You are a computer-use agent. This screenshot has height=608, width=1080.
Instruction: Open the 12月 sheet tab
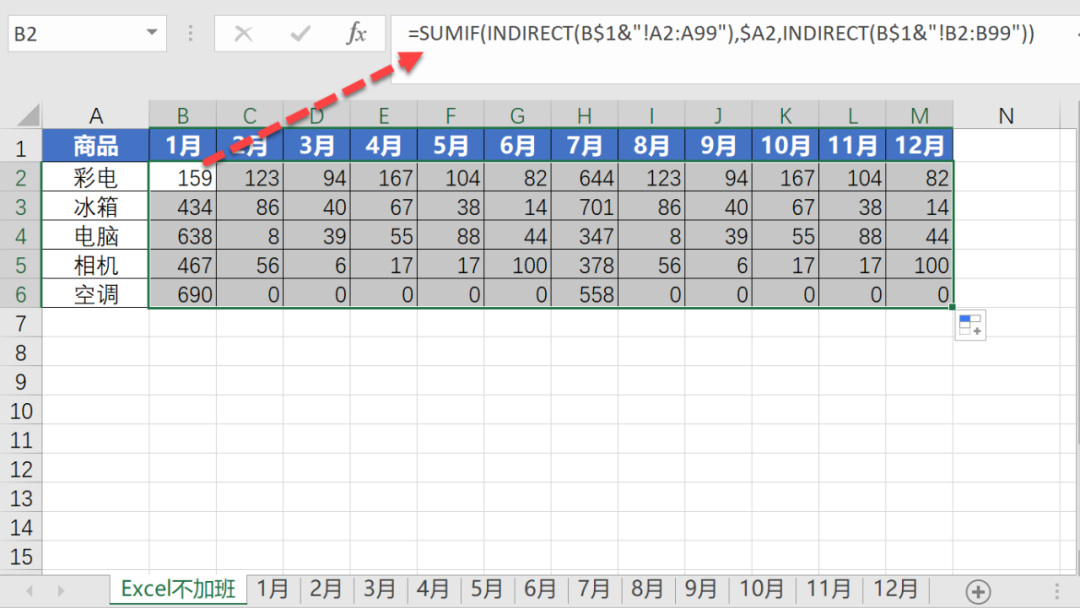tap(895, 589)
